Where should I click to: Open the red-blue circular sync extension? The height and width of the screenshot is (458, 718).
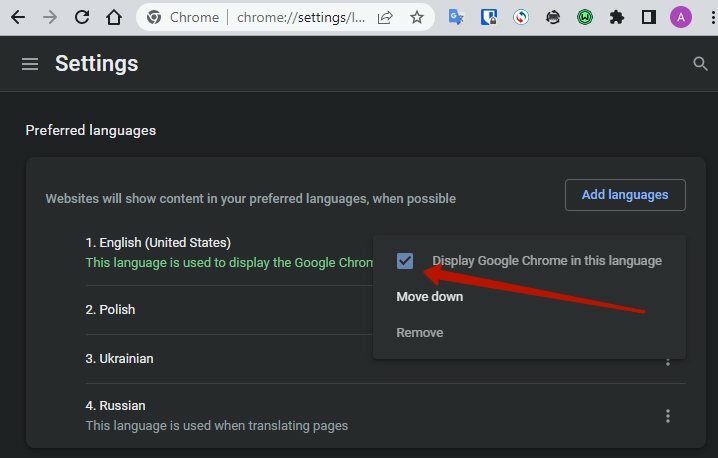(521, 17)
